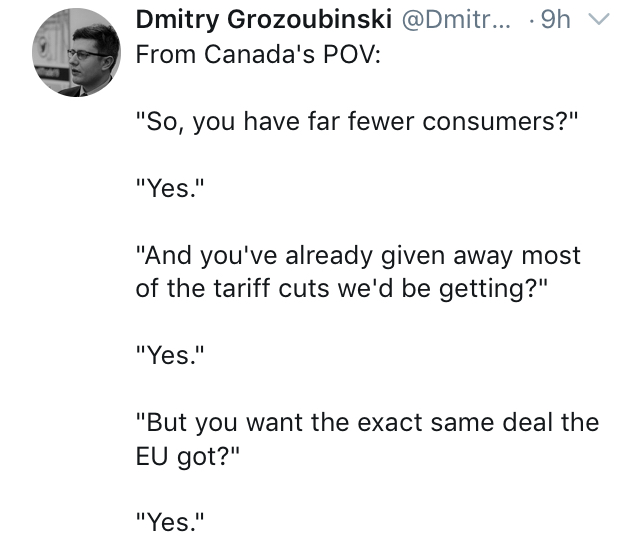Click the far fewer consumers question line

click(357, 122)
